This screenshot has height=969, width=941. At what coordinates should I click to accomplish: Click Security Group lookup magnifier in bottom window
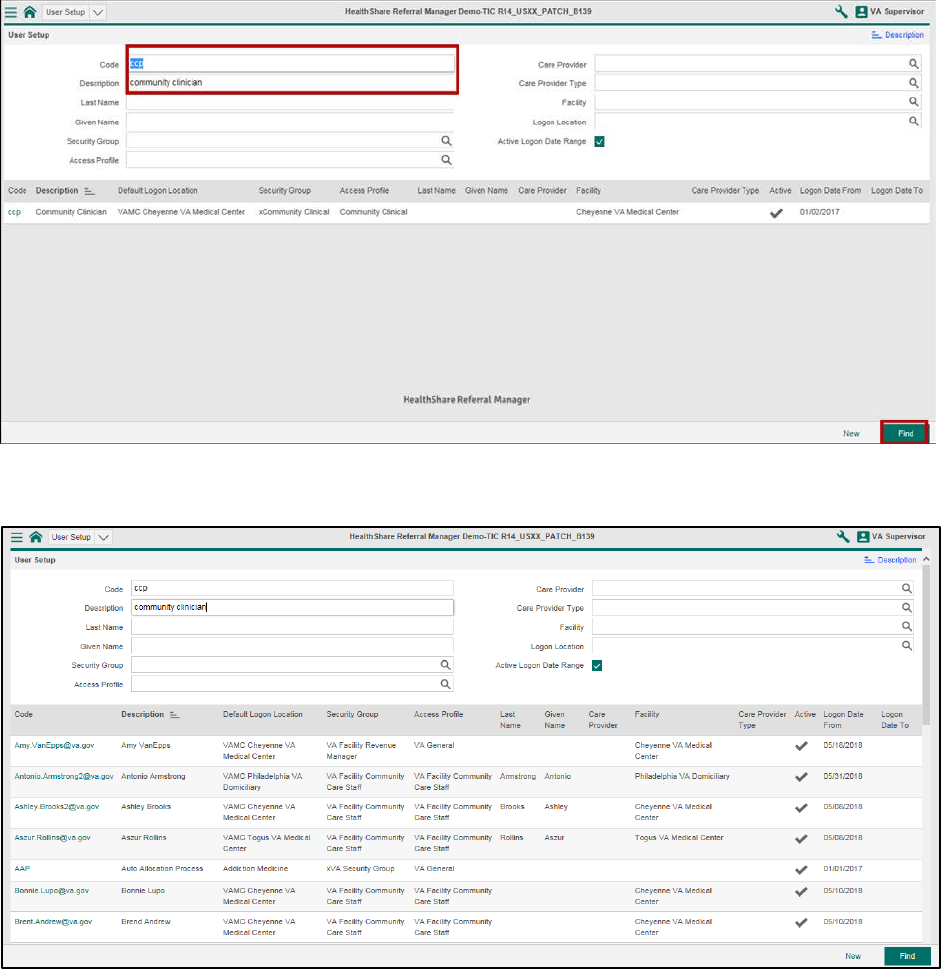tap(445, 665)
